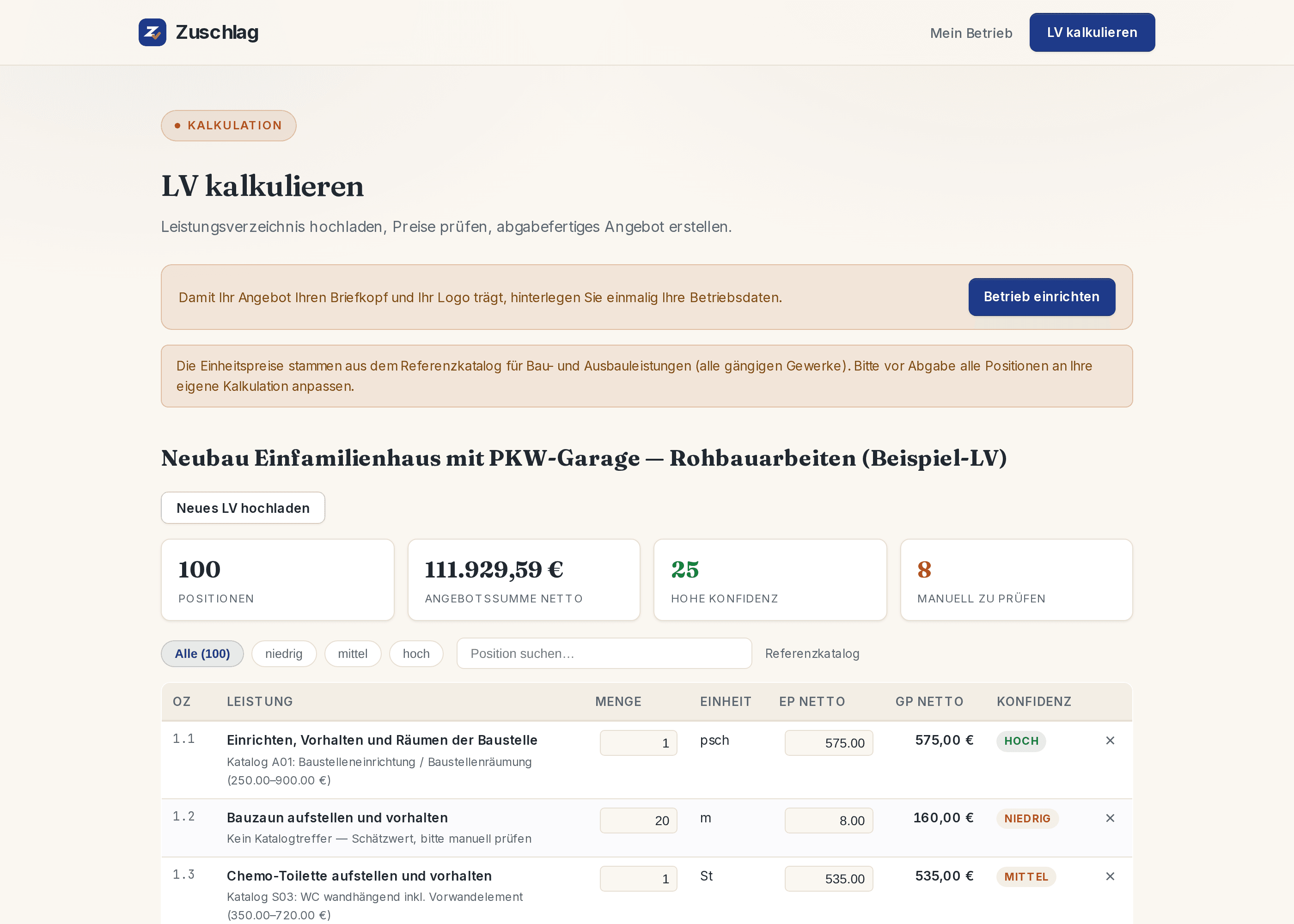
Task: Click the KALKULATION badge
Action: click(229, 126)
